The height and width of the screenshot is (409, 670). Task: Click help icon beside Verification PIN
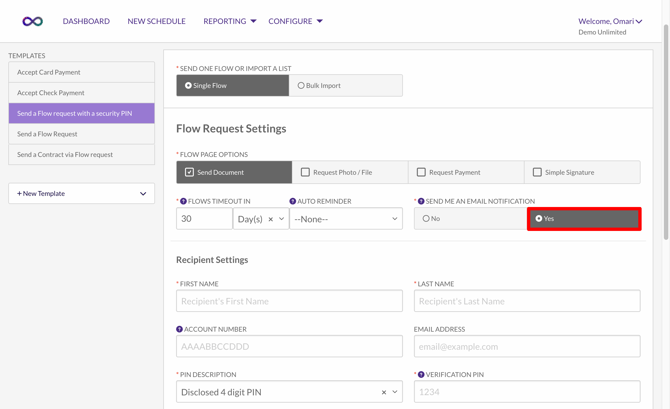tap(421, 375)
